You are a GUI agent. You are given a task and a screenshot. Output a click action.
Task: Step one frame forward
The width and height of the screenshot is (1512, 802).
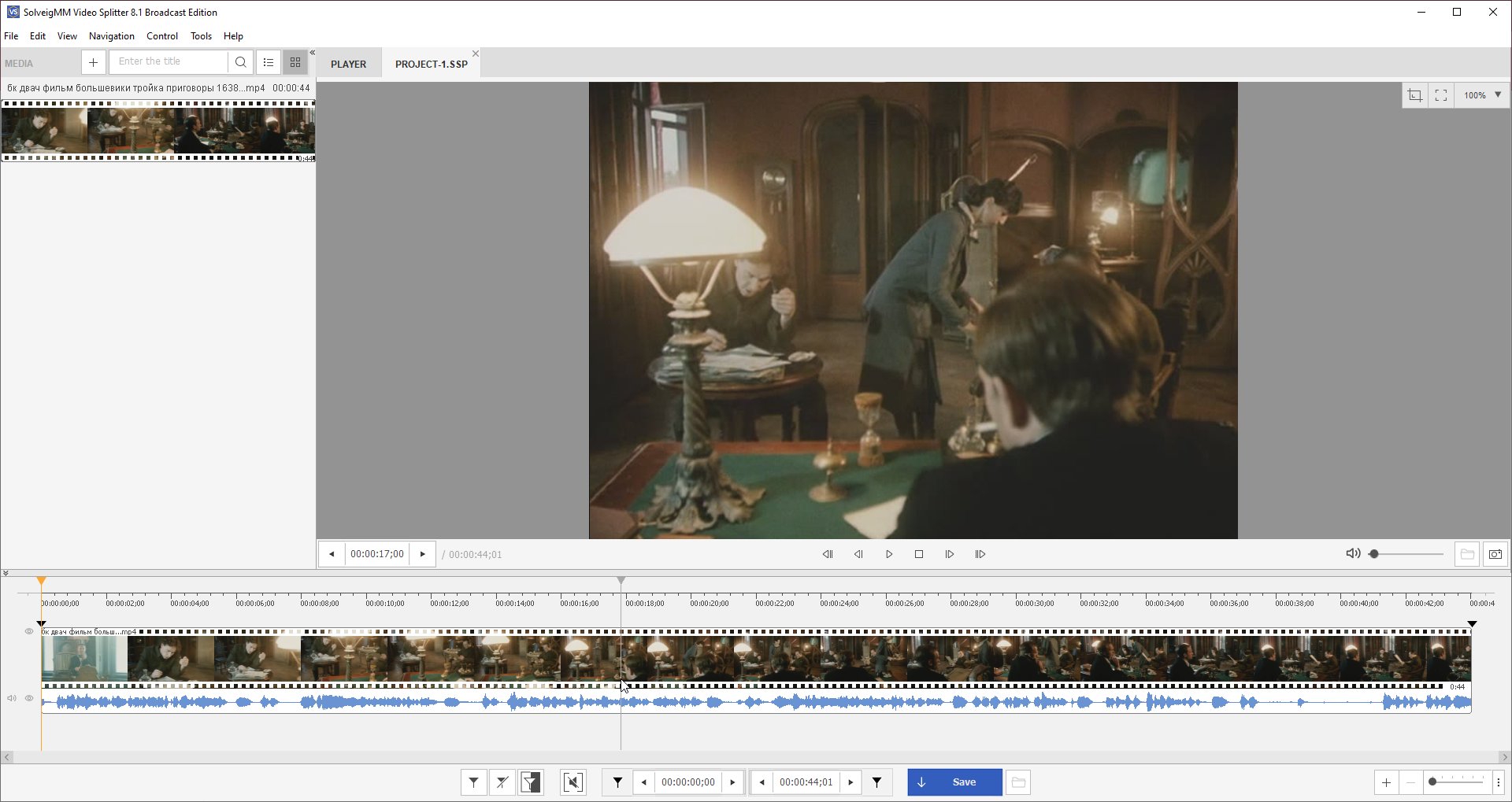(x=950, y=554)
